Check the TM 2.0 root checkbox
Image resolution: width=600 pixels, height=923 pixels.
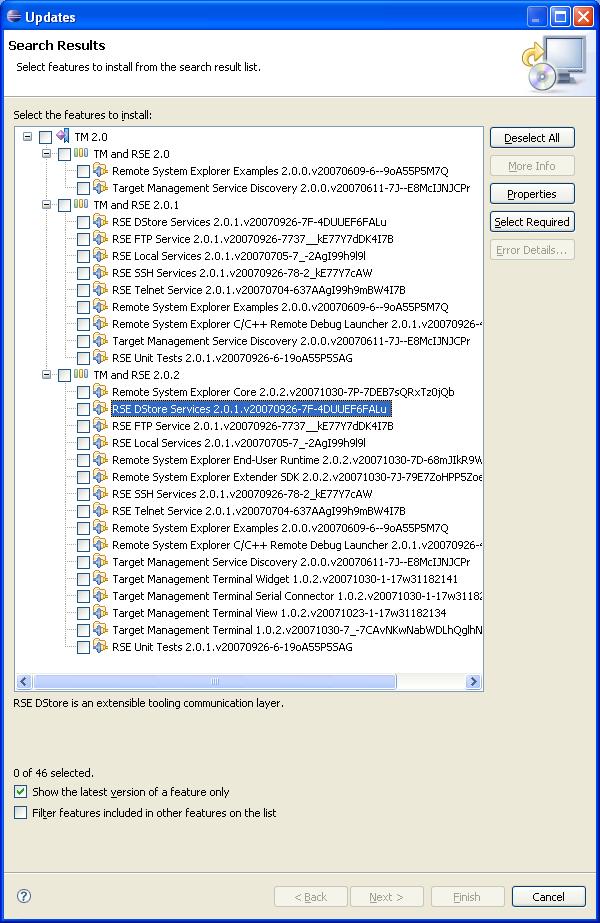45,137
